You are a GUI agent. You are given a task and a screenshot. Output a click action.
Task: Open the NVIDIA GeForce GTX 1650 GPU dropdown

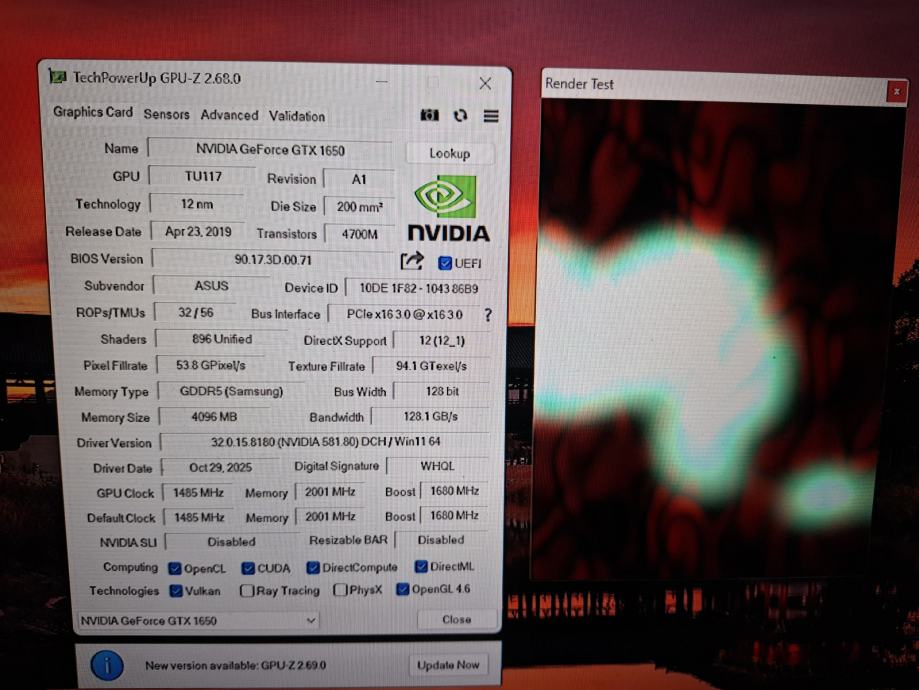199,620
